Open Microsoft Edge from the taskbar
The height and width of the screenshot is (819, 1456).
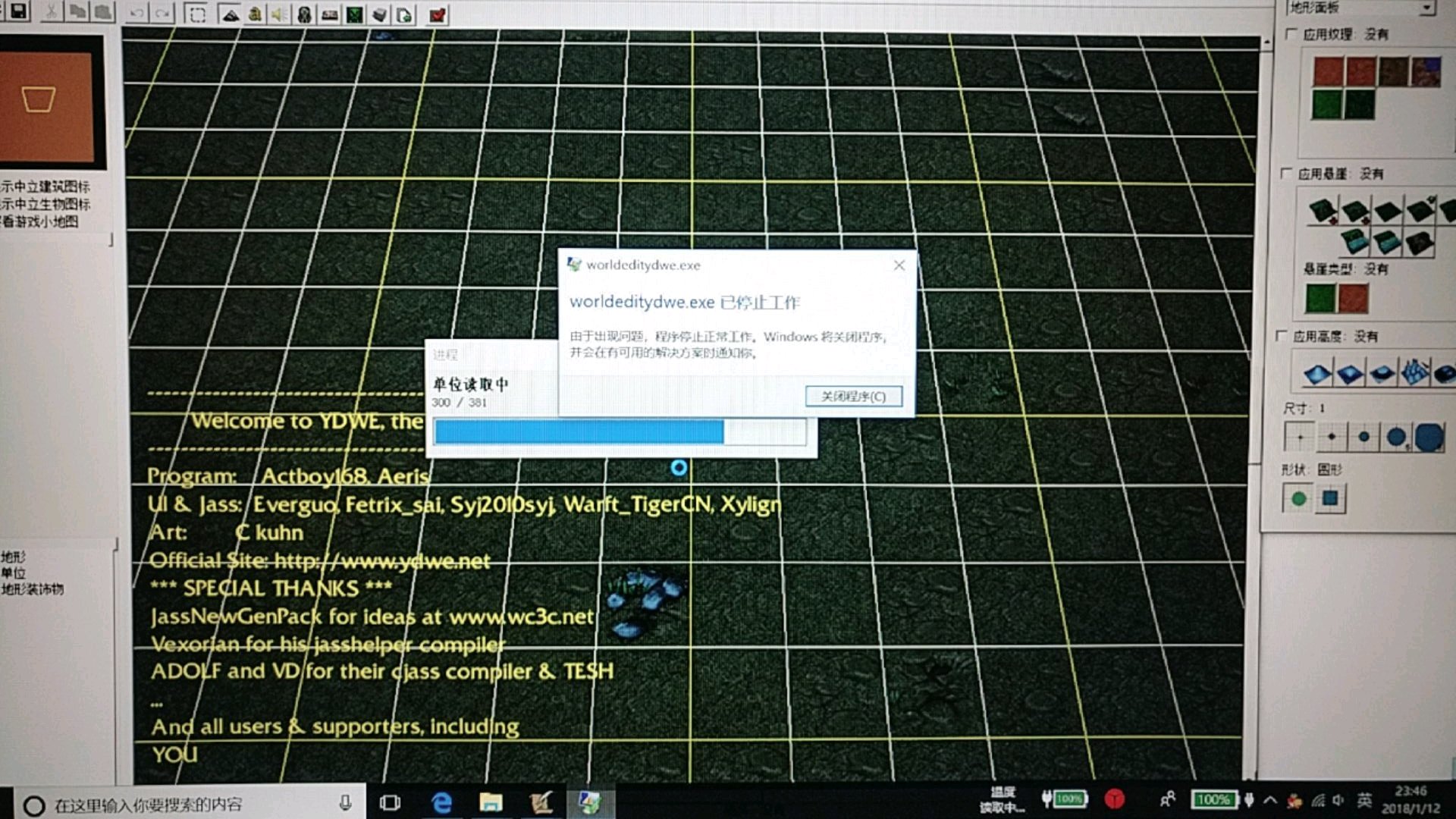point(441,803)
